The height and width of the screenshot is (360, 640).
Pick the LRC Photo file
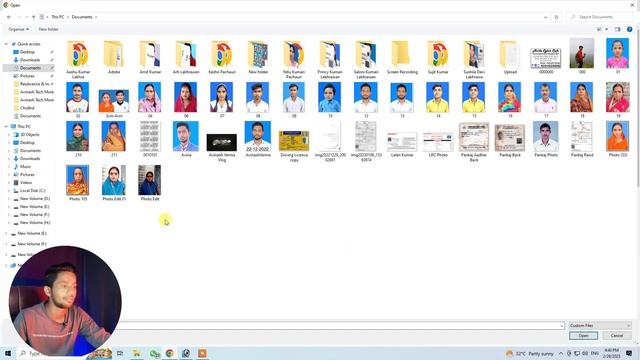tap(438, 144)
